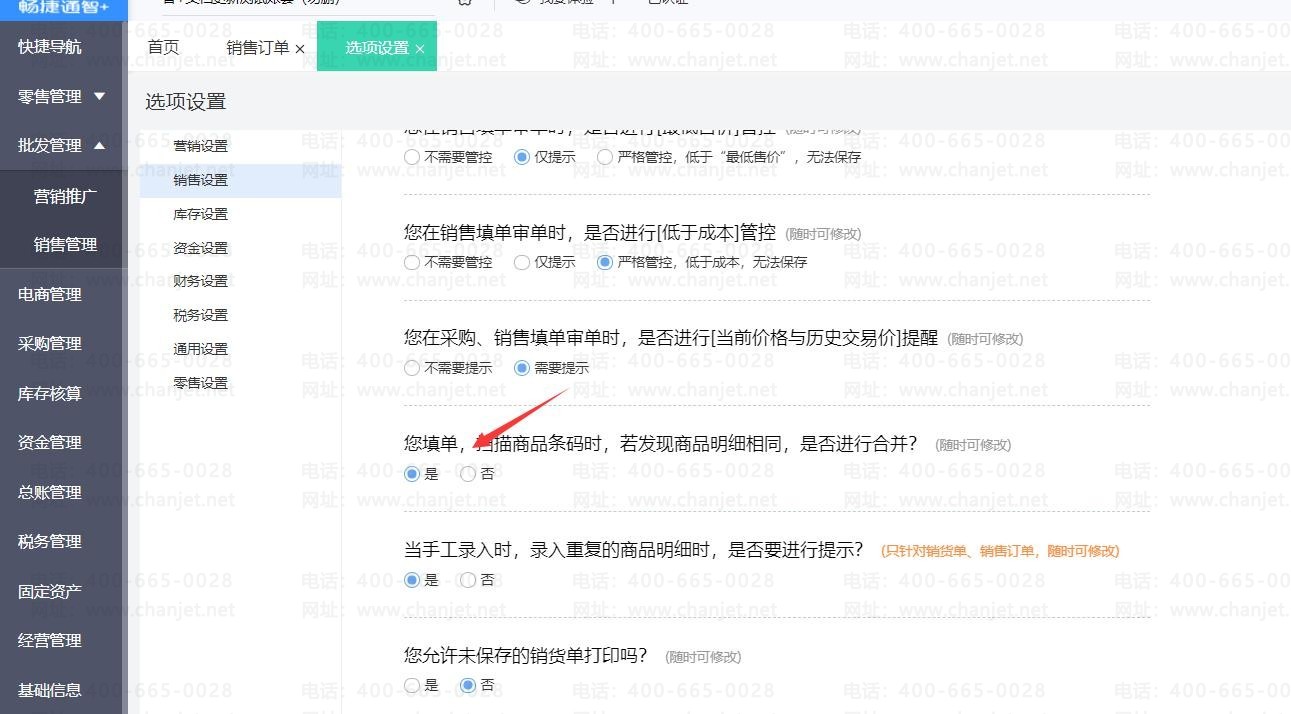Open 采购管理 in the left sidebar
1291x714 pixels.
point(50,343)
